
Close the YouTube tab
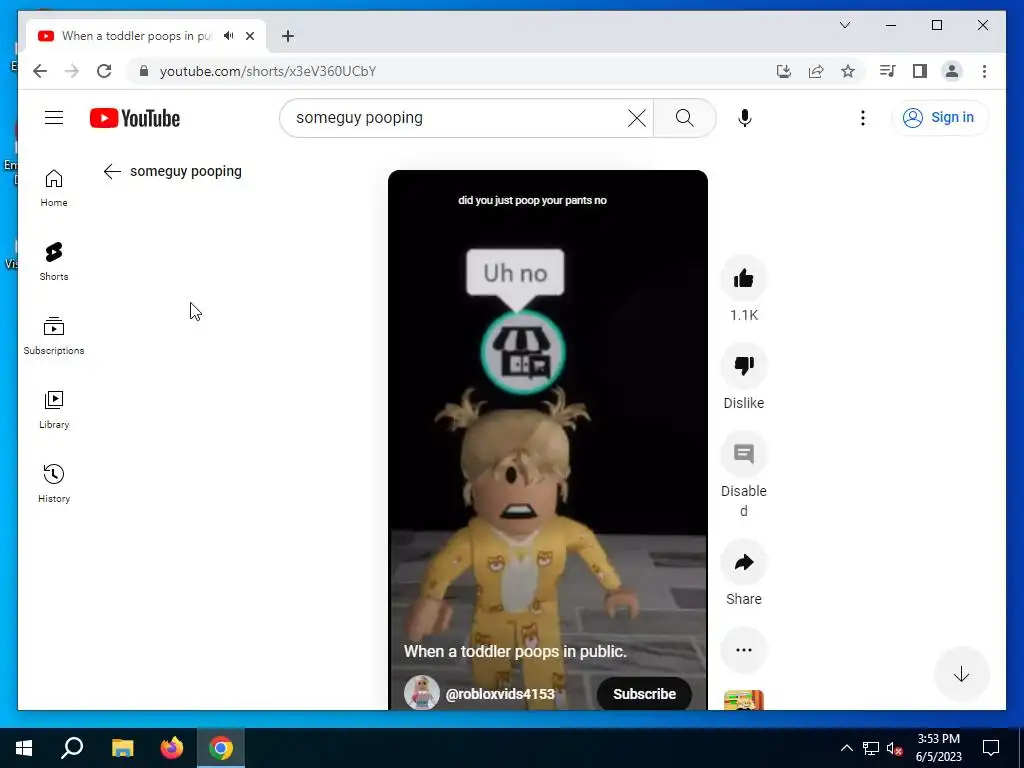[250, 36]
